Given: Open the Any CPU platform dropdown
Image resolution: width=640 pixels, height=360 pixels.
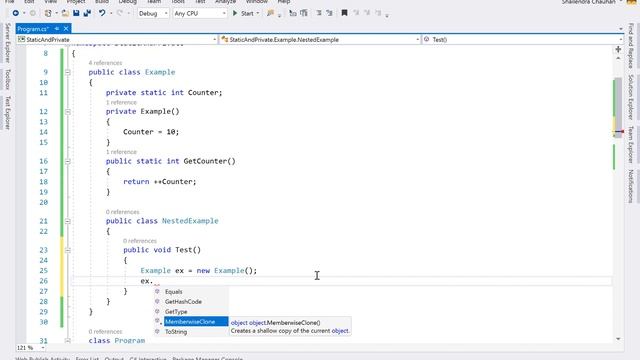Looking at the screenshot, I should [x=200, y=13].
